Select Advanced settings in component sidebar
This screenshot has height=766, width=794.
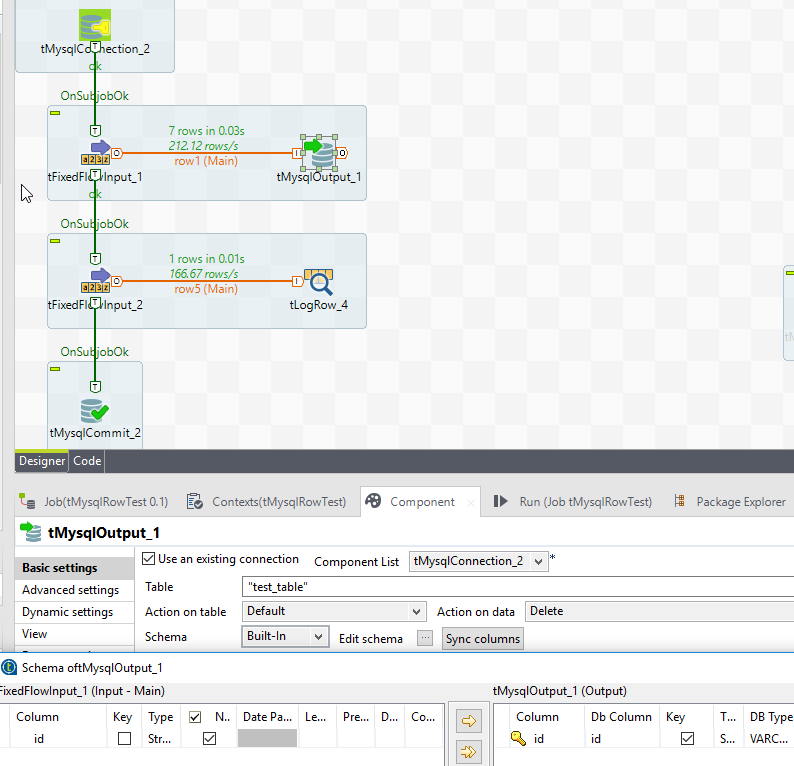(x=75, y=590)
